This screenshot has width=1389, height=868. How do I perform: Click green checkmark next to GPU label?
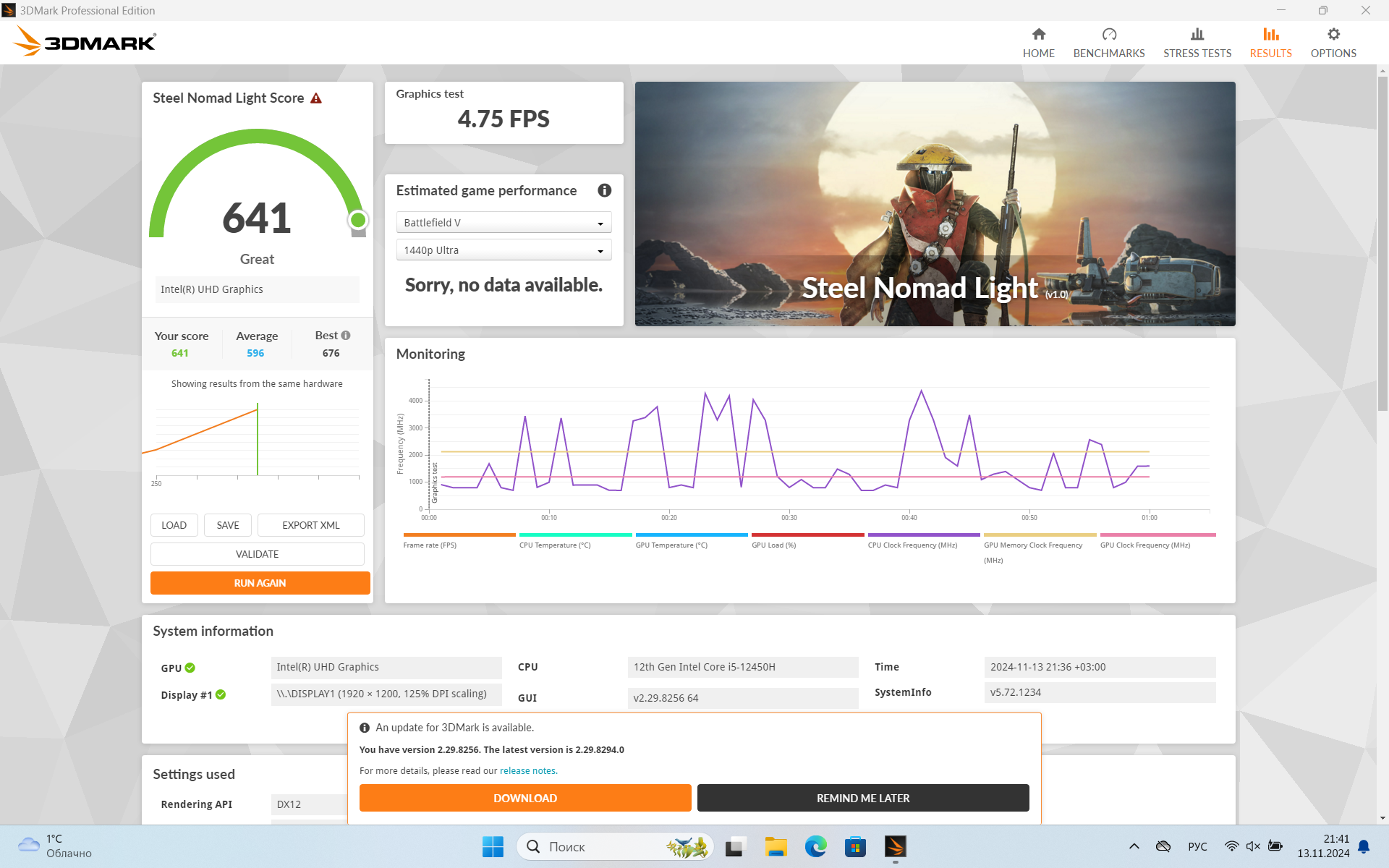(190, 668)
